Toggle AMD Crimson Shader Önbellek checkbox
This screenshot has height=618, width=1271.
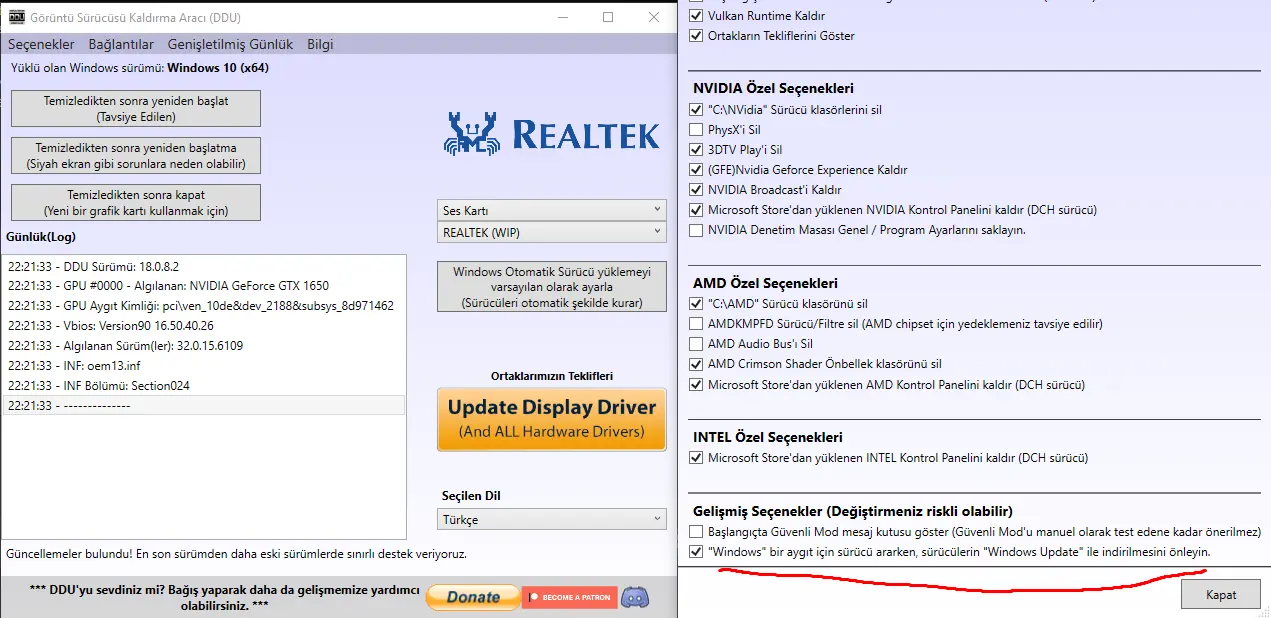pos(697,364)
